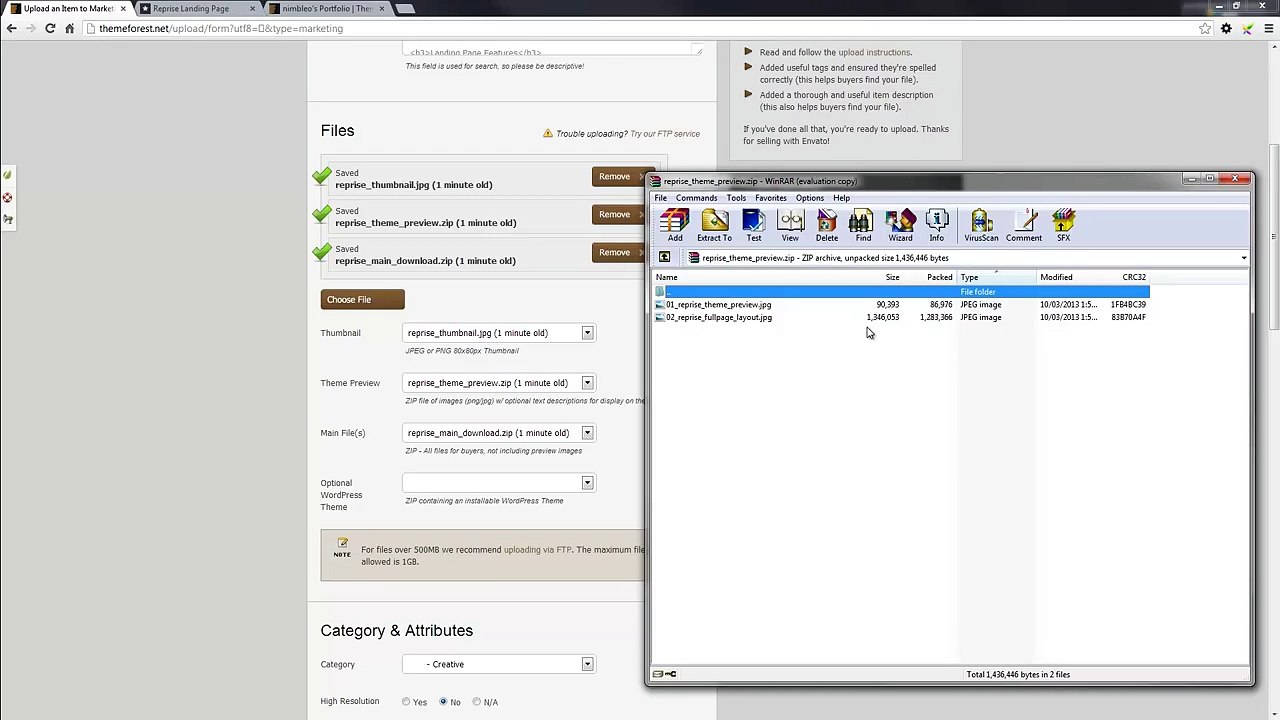Open the Try our FTP service link
This screenshot has width=1280, height=720.
pyautogui.click(x=665, y=134)
